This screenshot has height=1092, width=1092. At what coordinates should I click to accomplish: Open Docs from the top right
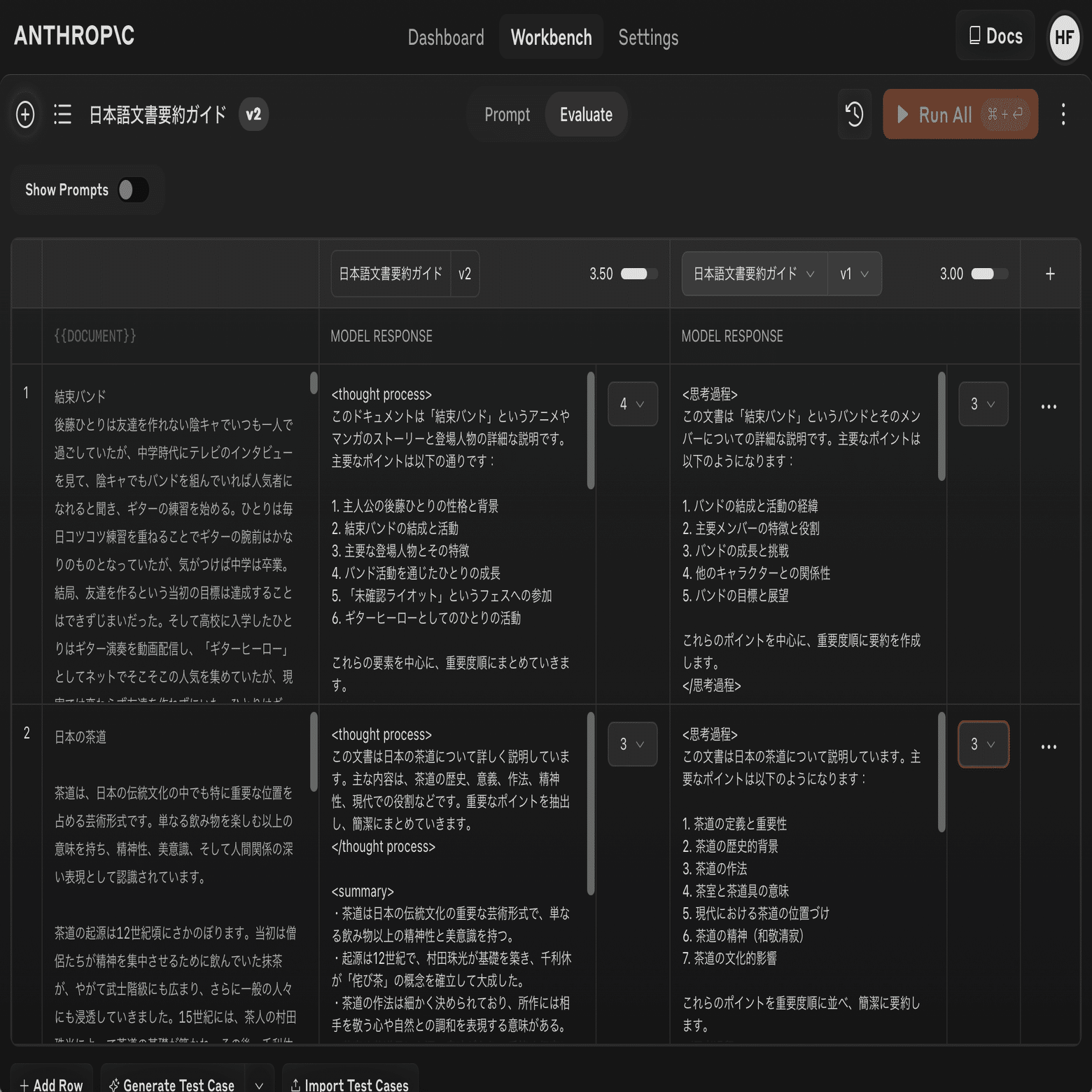[995, 36]
